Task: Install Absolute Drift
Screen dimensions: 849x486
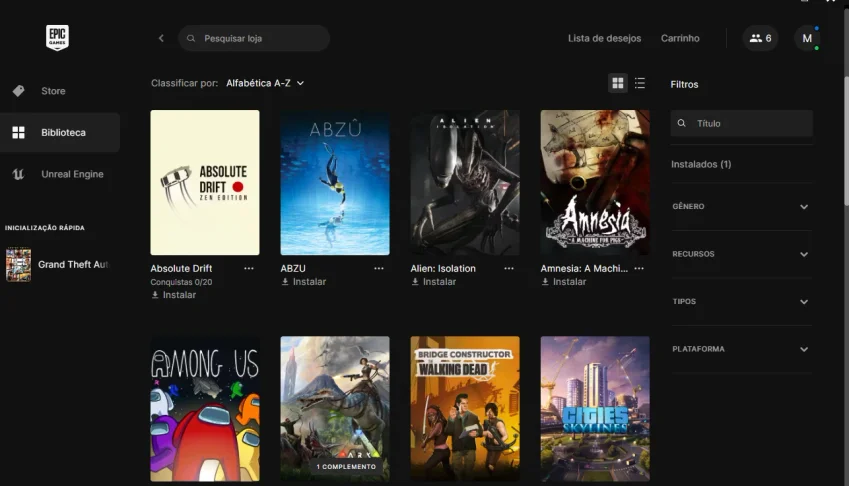Action: (174, 295)
